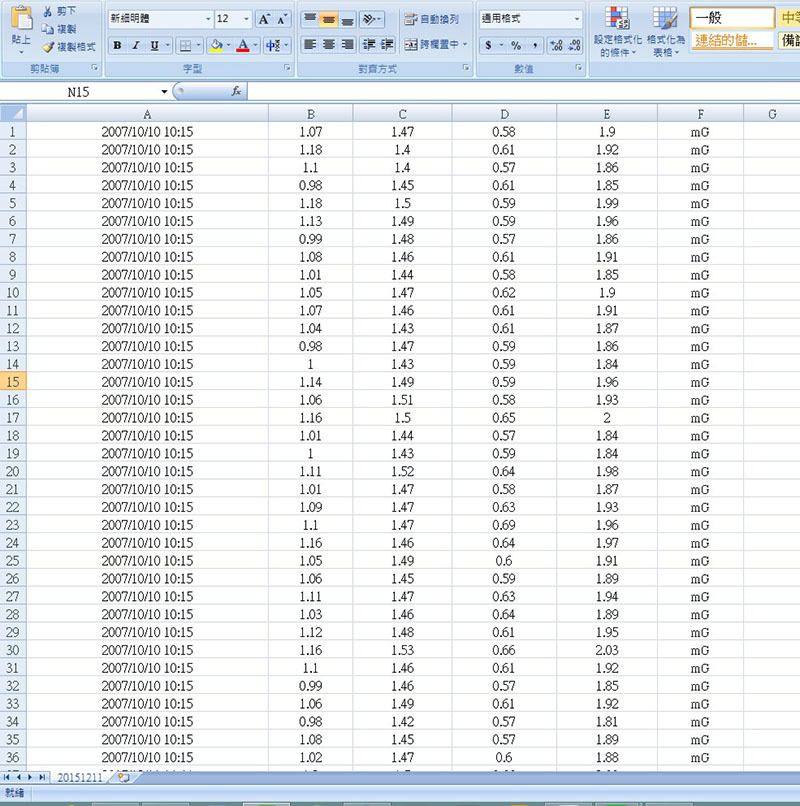800x806 pixels.
Task: Select row header 15
Action: (13, 382)
